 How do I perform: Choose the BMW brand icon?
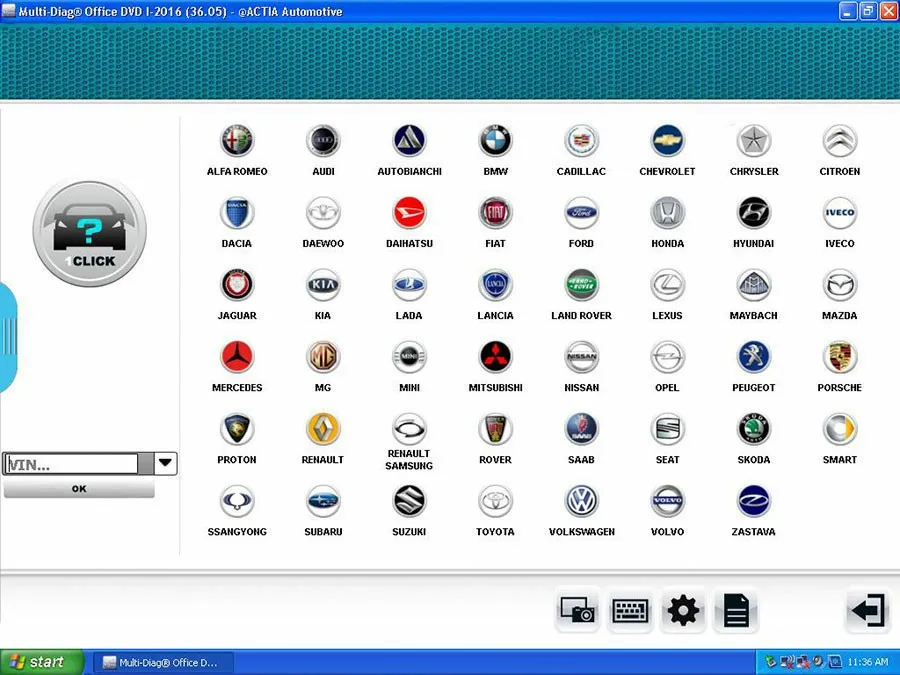[495, 141]
